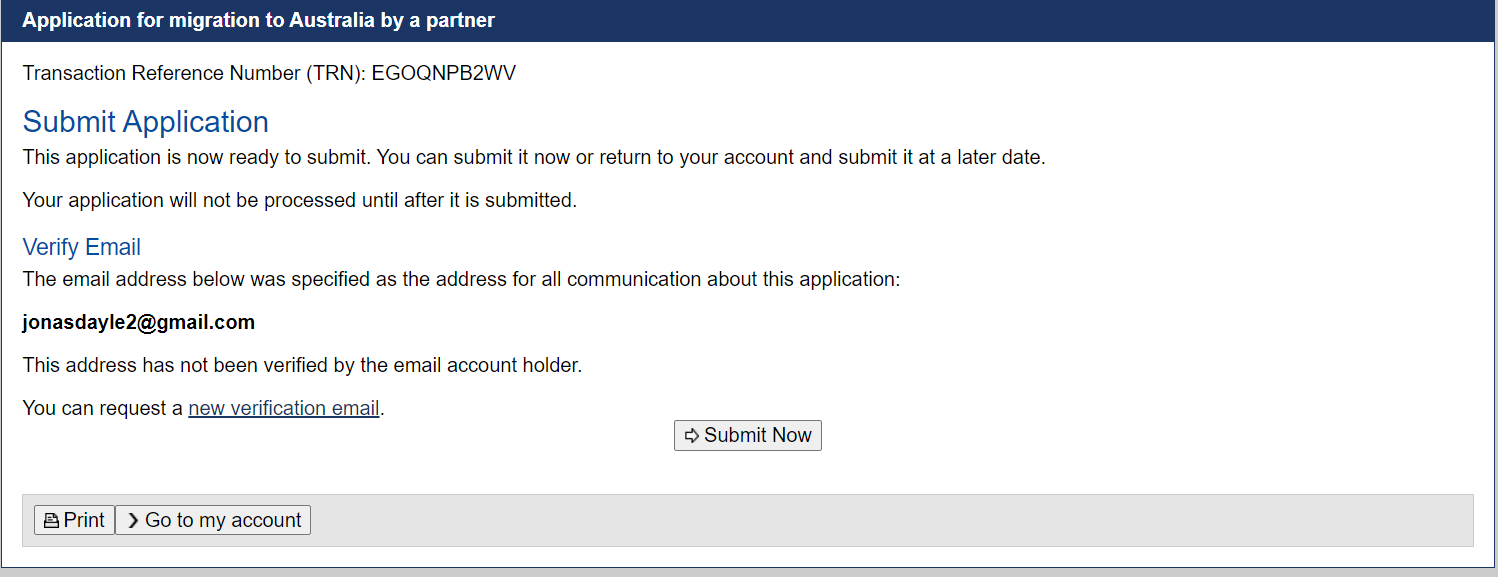
Task: Request a new verification email link
Action: pos(284,408)
